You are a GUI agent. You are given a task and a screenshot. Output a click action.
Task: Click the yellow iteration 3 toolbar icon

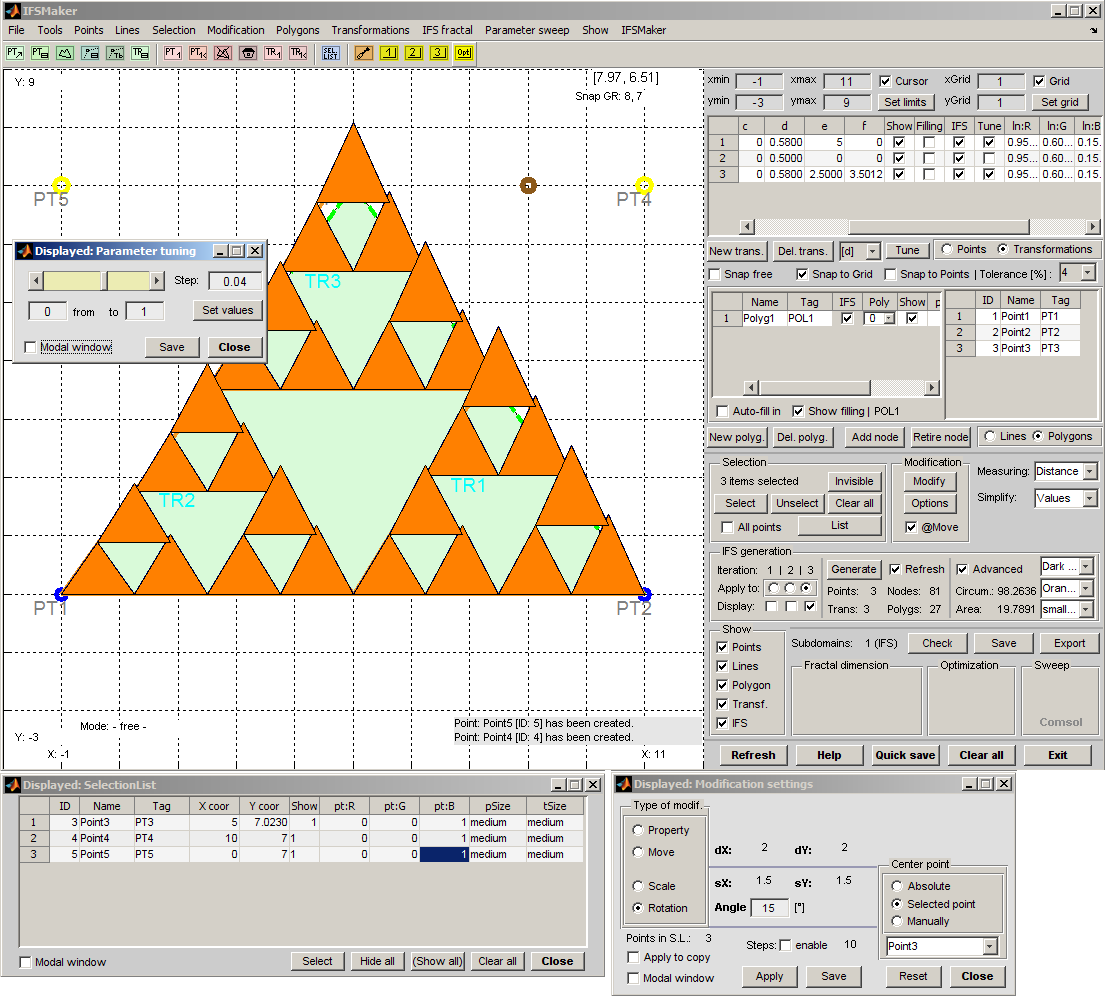(x=439, y=53)
